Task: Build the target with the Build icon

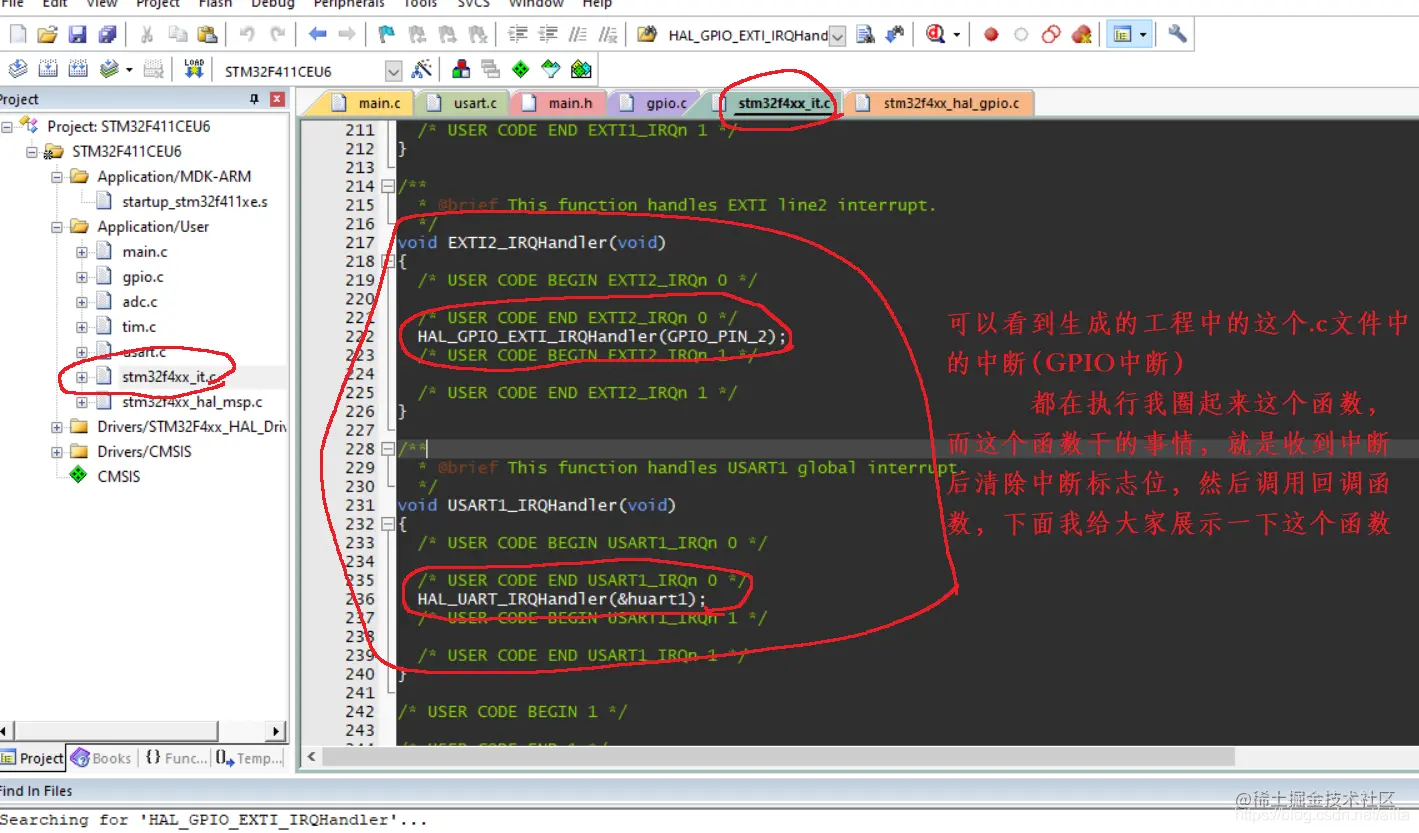Action: click(48, 69)
